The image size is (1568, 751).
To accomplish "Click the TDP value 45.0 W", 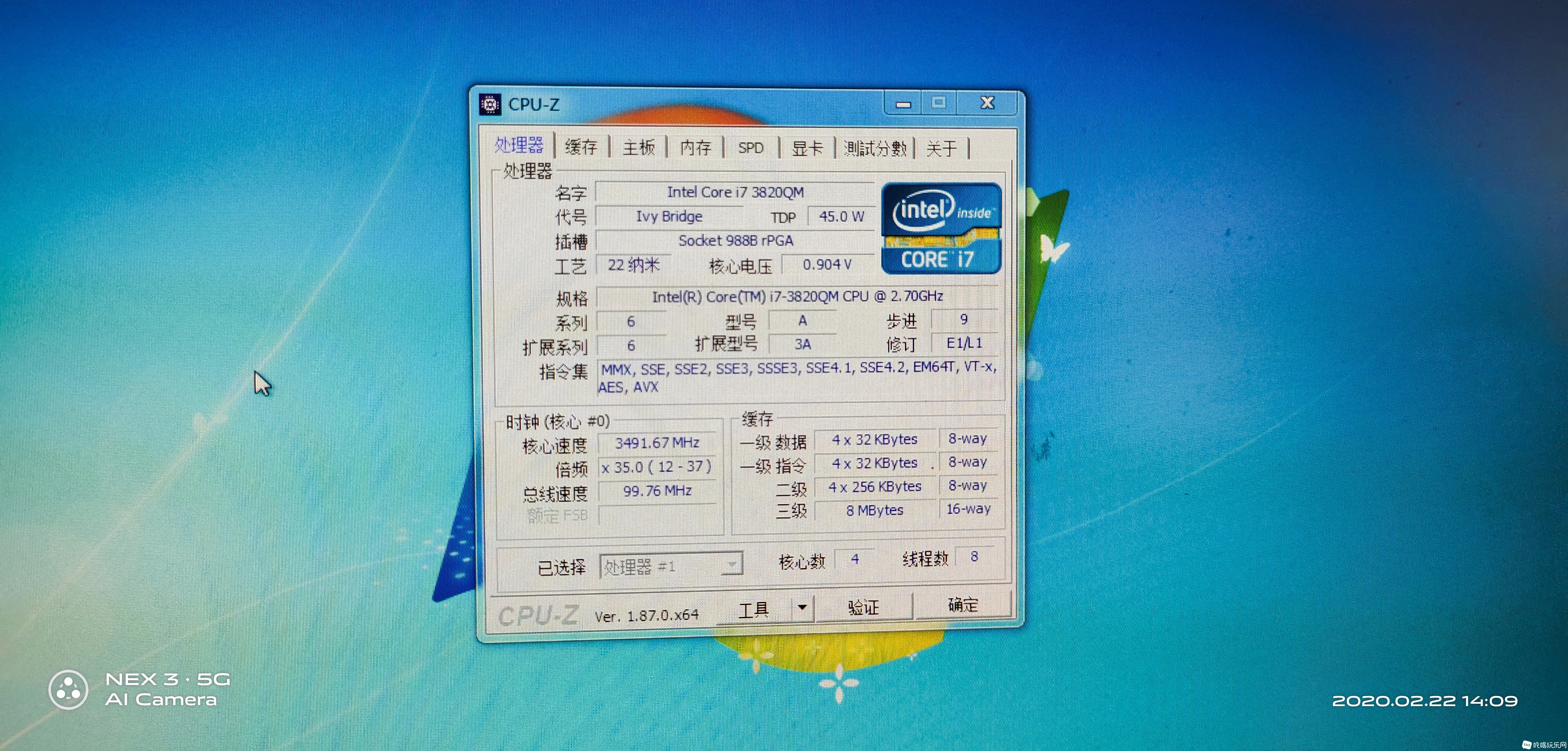I will 841,216.
